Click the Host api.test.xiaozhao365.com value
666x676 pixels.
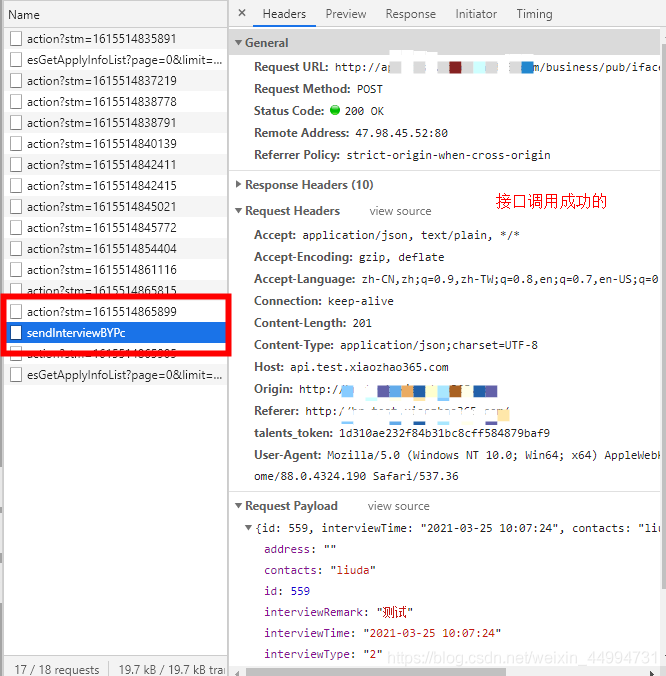point(369,367)
